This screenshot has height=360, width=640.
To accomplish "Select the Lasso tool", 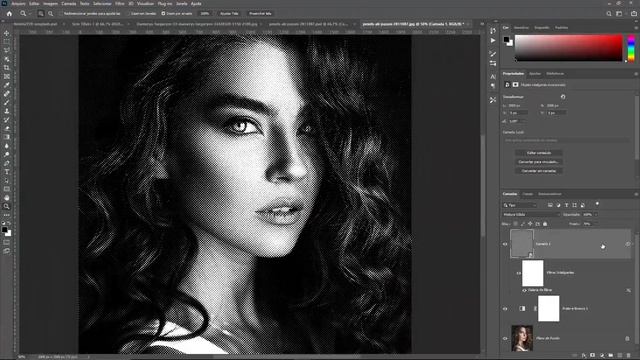I will [x=7, y=50].
